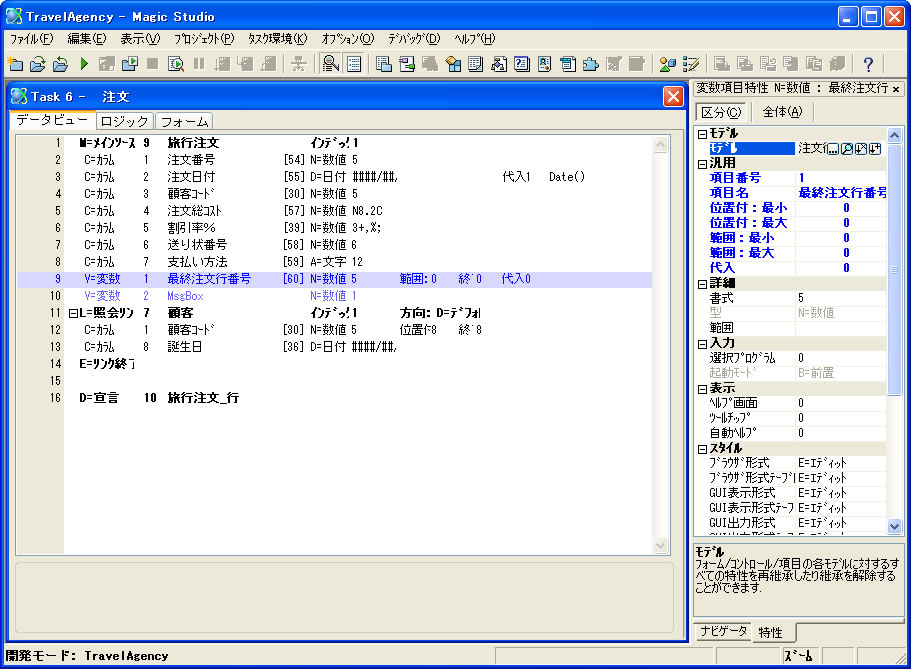Select the 区分(C) view button
This screenshot has width=911, height=669.
tap(721, 112)
